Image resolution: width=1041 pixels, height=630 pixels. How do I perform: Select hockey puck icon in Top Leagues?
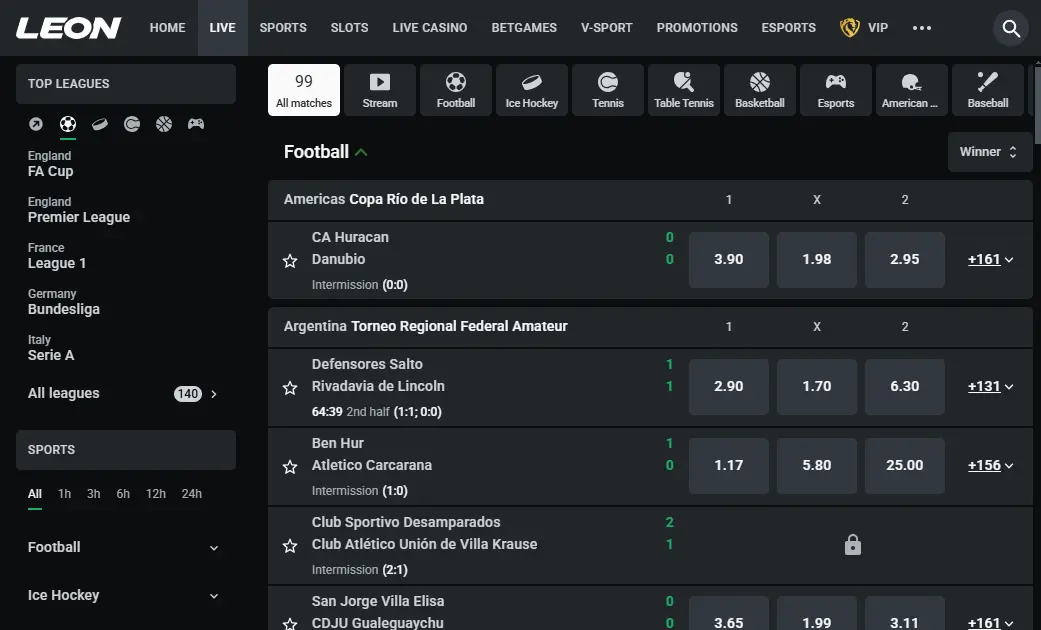click(100, 124)
